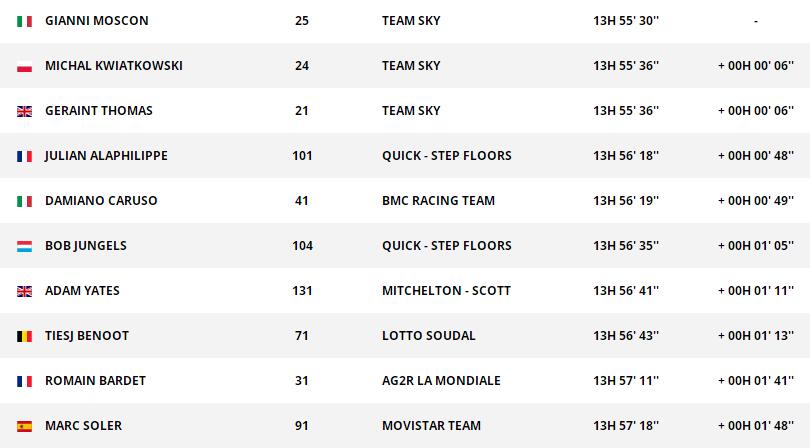Select the BMC Racing Team entry

tap(438, 201)
